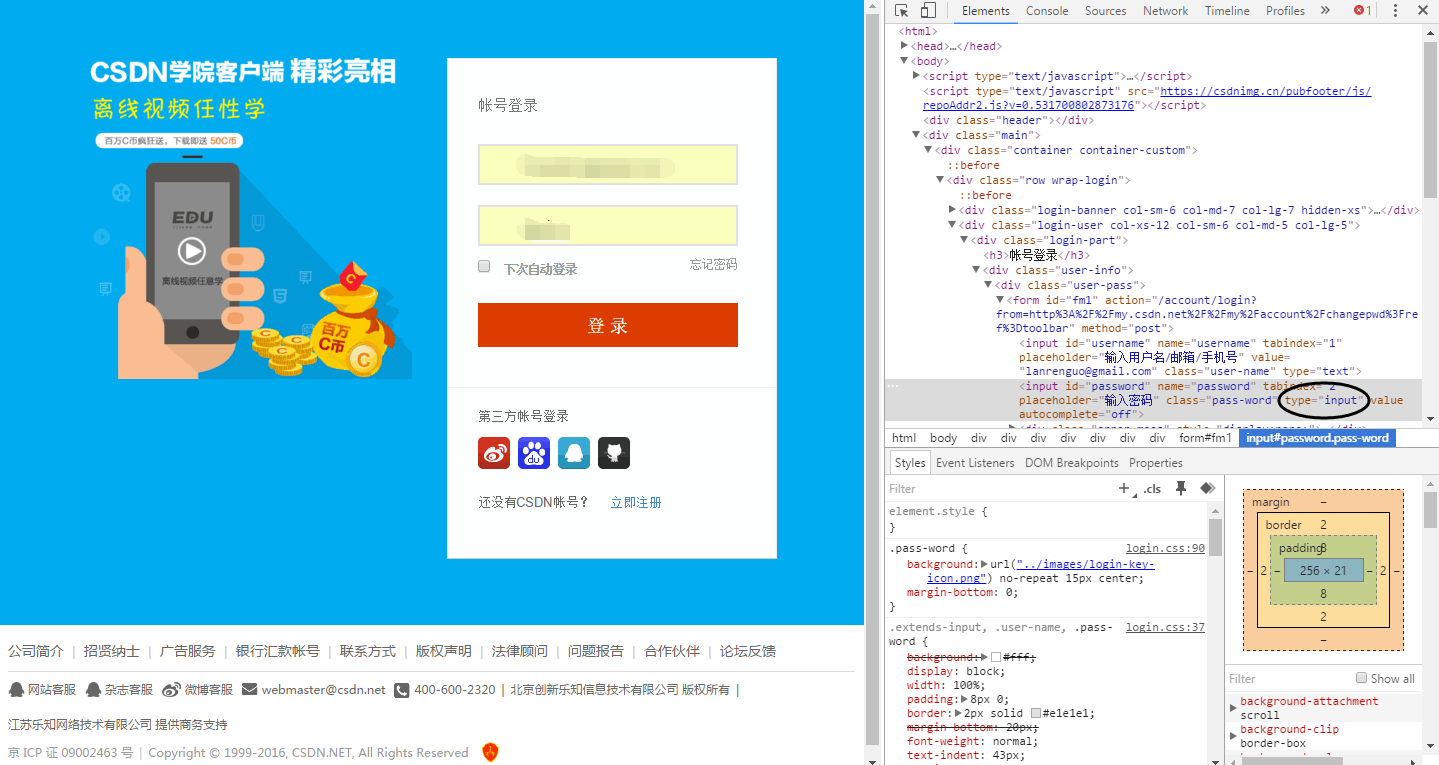This screenshot has width=1439, height=765.
Task: Click the #fff background color swatch
Action: (x=996, y=657)
